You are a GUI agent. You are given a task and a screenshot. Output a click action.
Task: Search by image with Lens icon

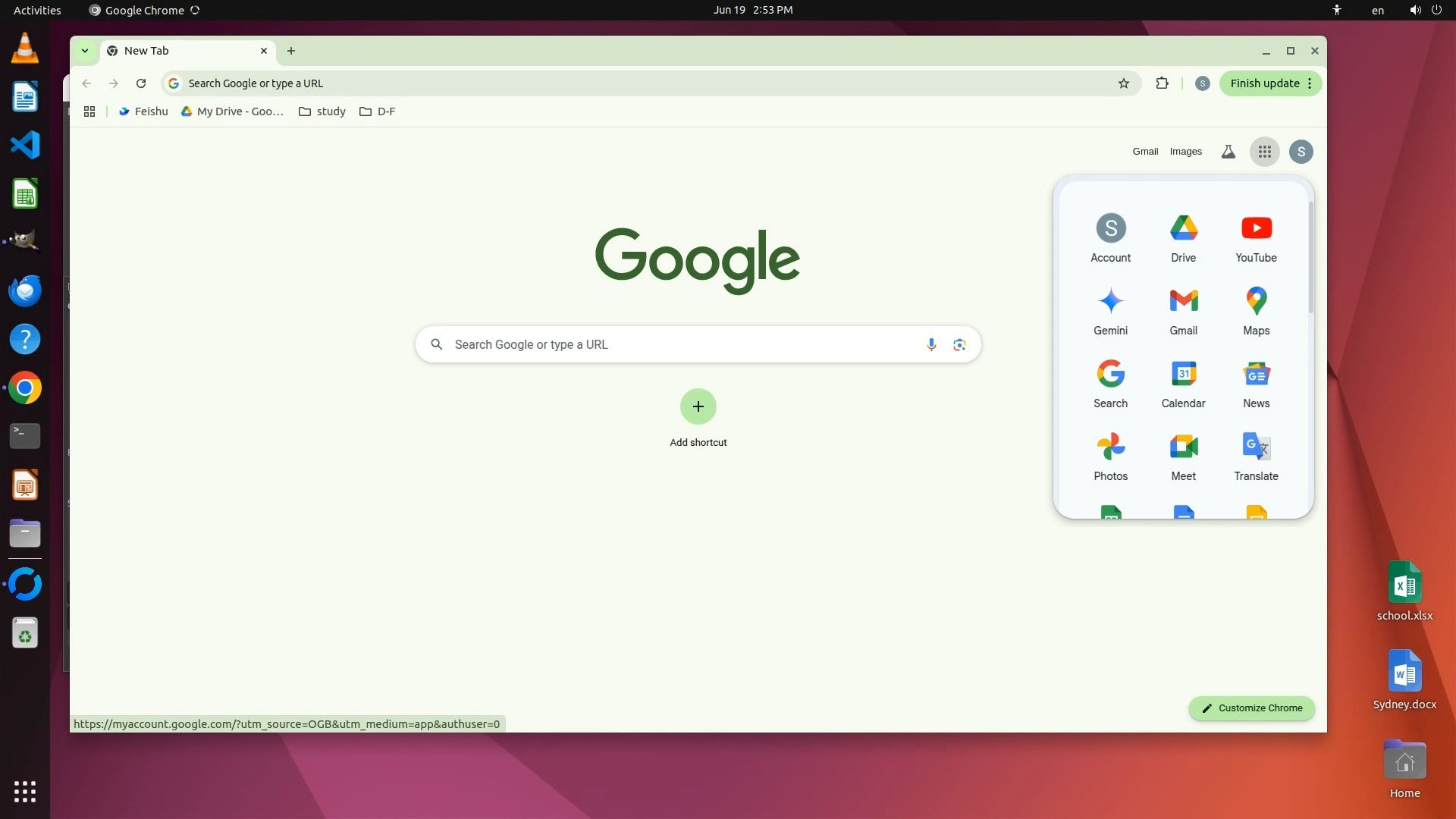[959, 344]
